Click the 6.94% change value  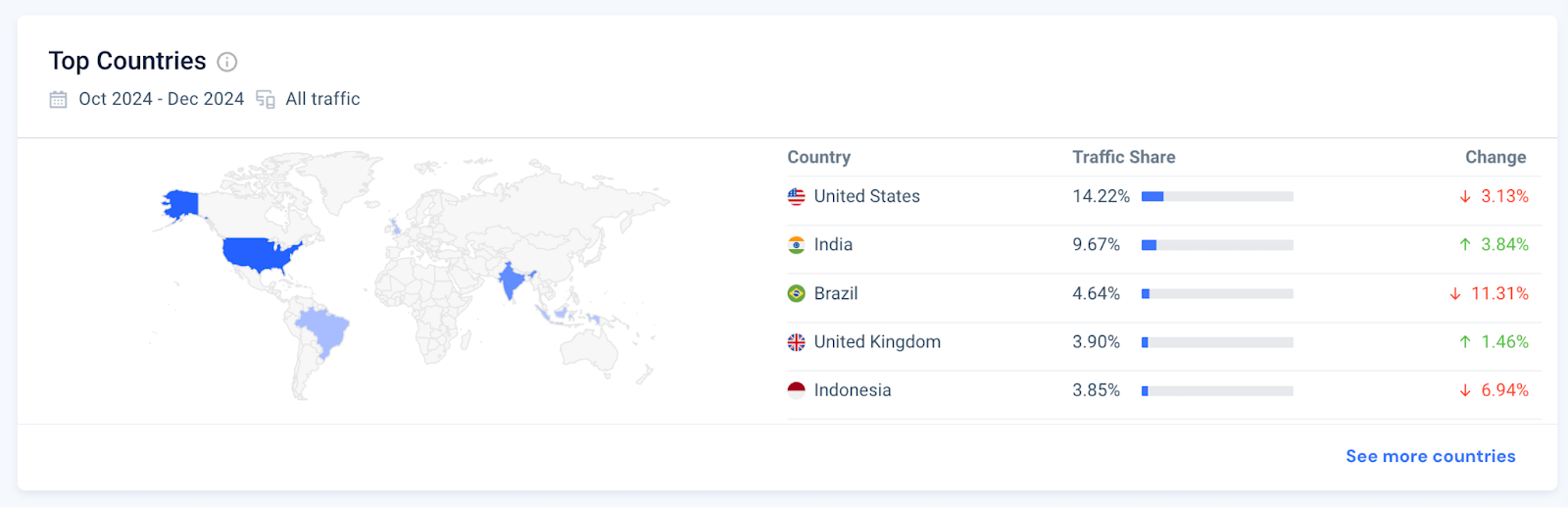(x=1504, y=389)
